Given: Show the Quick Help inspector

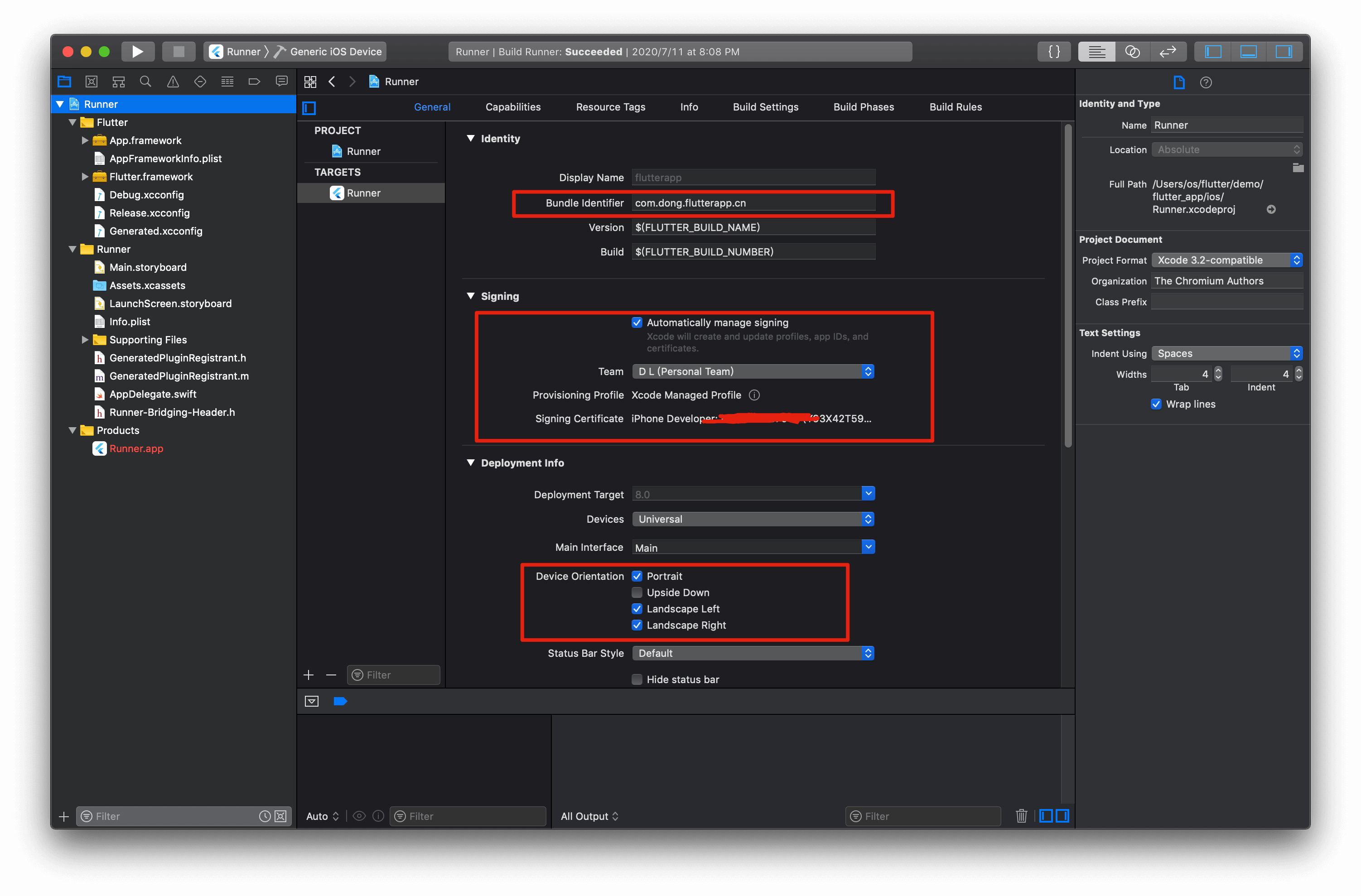Looking at the screenshot, I should [x=1206, y=82].
